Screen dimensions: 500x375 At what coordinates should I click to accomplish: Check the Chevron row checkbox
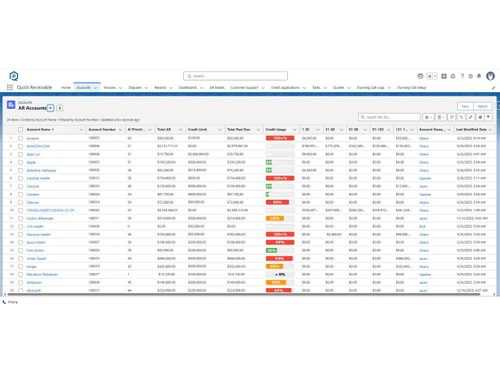coord(21,202)
